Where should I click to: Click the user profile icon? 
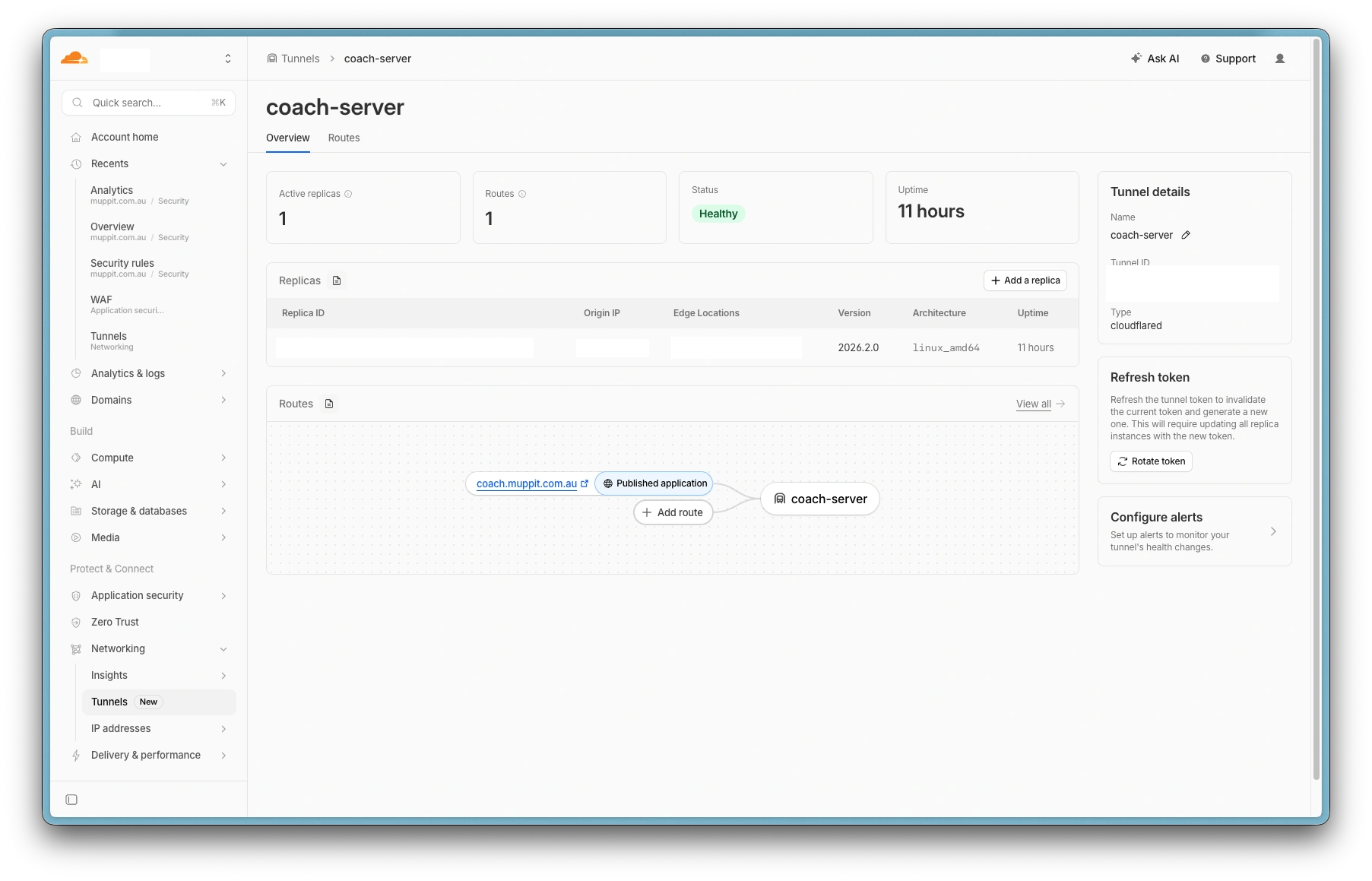(x=1280, y=59)
